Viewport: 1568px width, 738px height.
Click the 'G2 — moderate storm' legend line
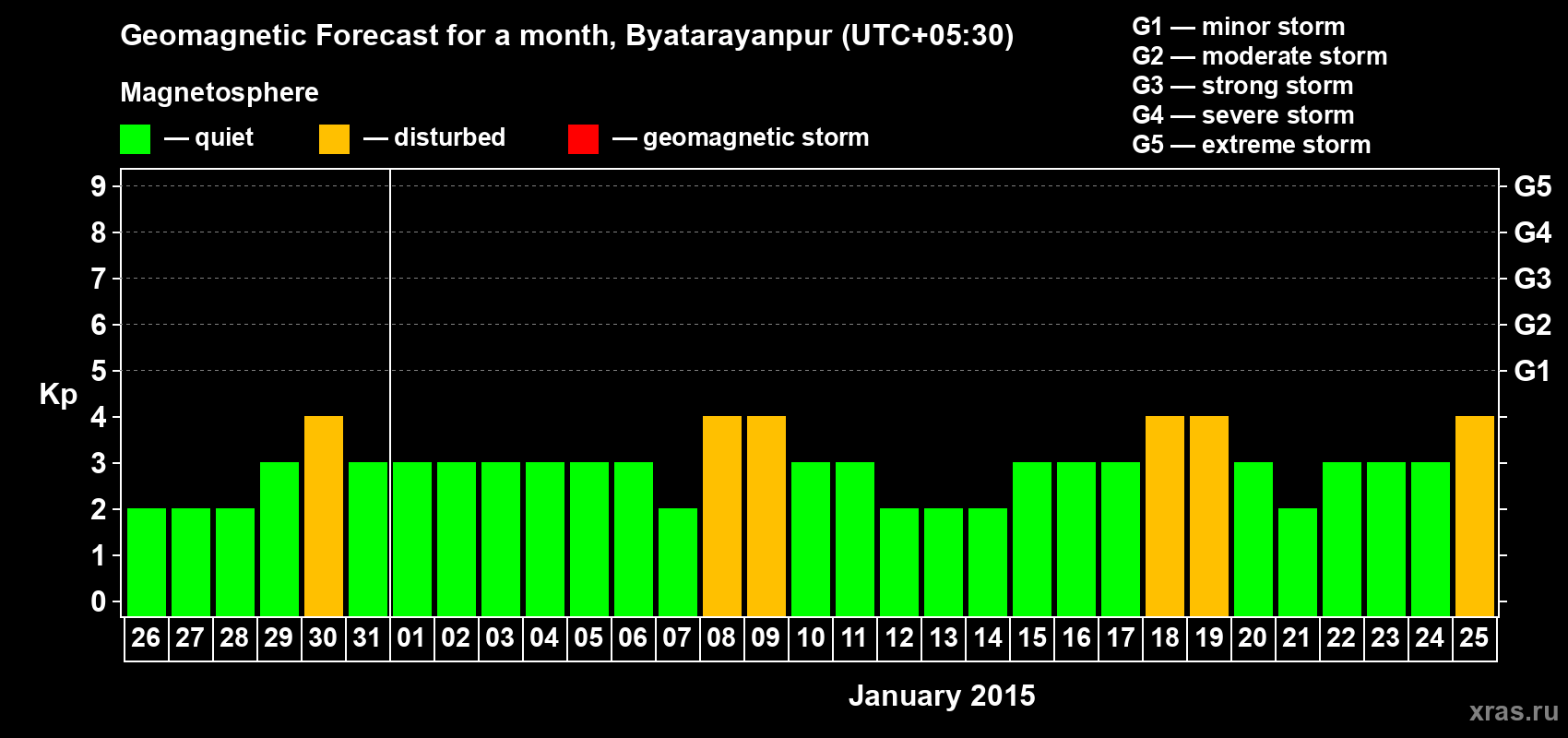pos(1260,56)
